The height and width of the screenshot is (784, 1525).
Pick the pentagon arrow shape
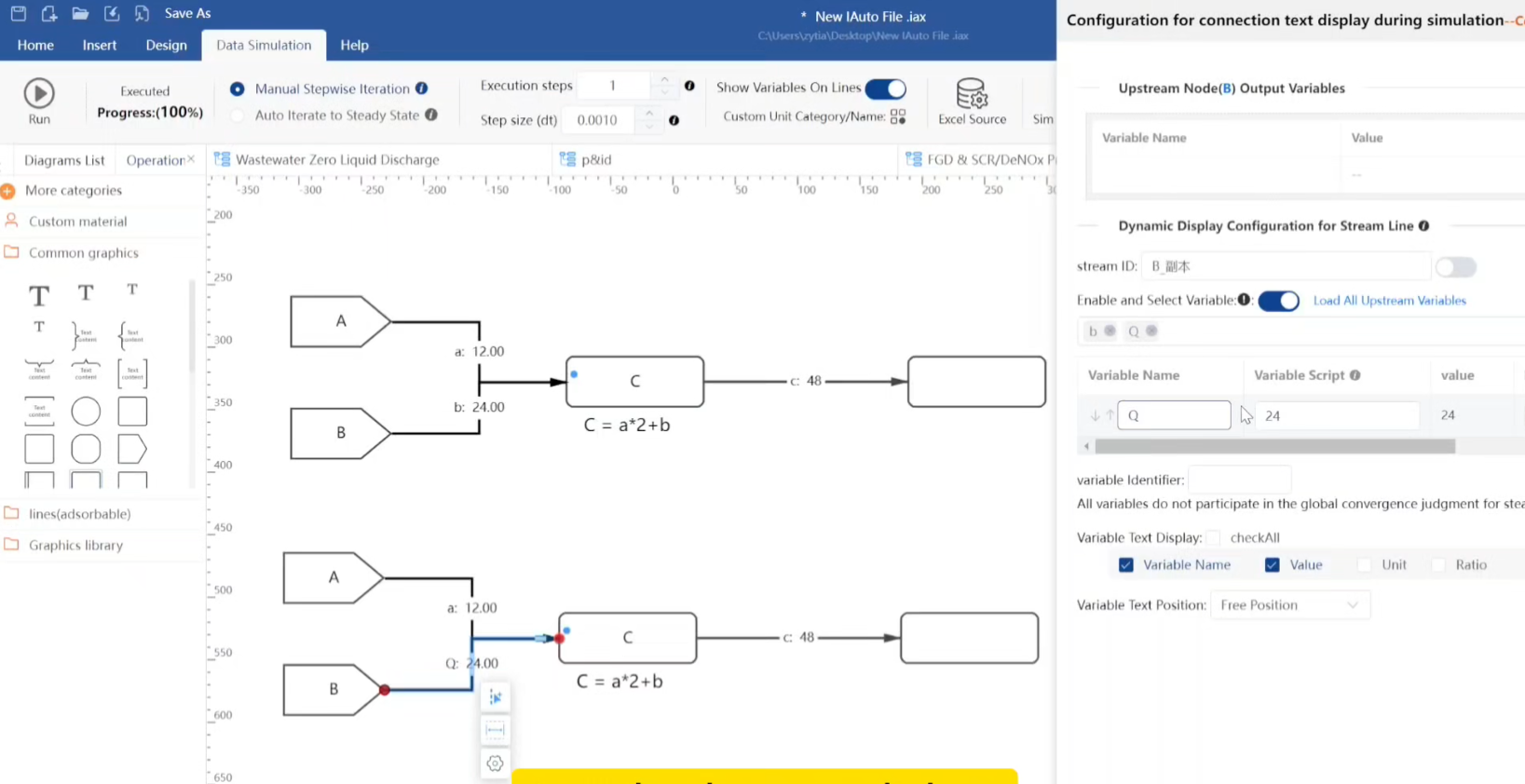pyautogui.click(x=132, y=449)
